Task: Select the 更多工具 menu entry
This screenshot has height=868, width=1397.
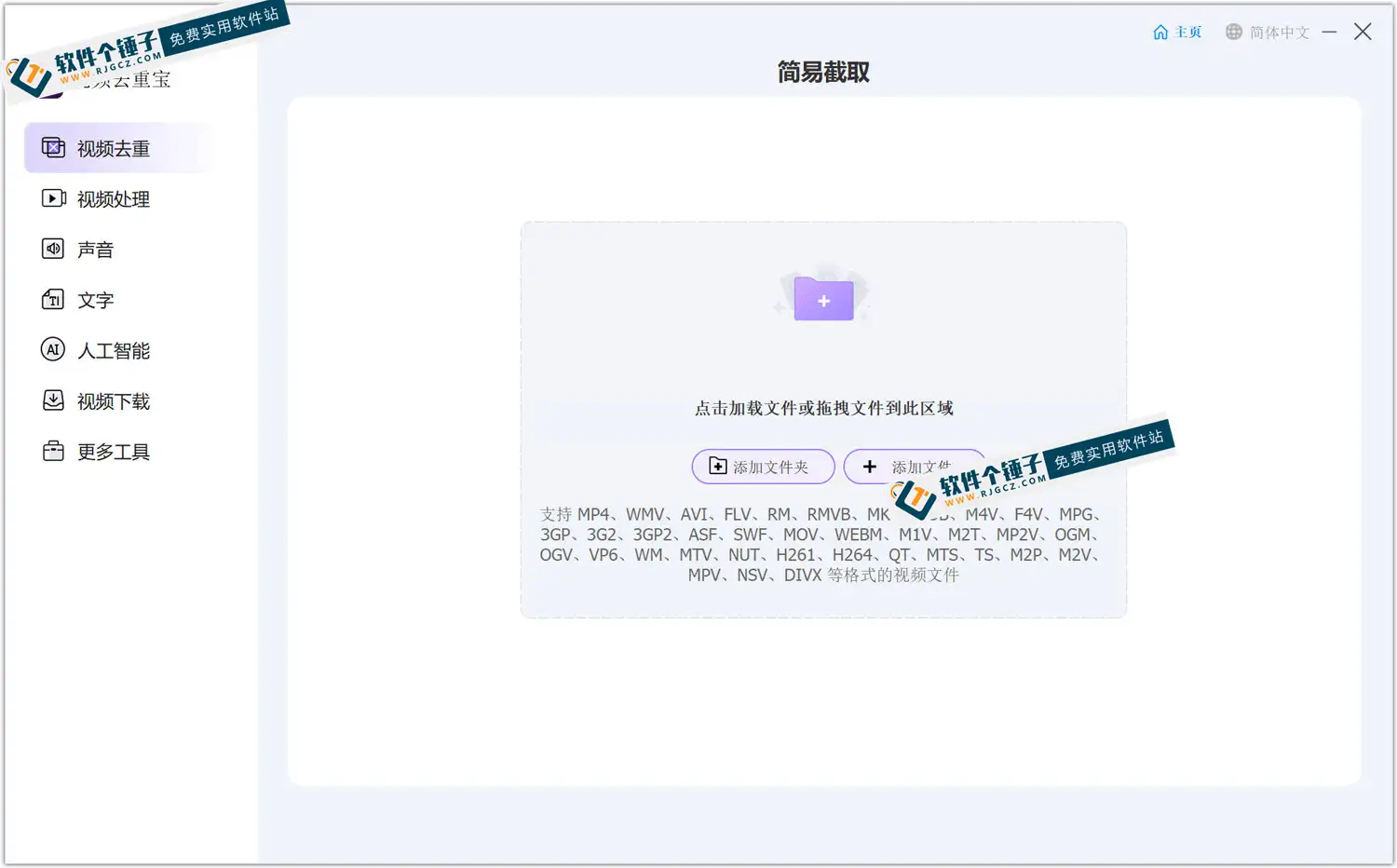Action: [114, 451]
